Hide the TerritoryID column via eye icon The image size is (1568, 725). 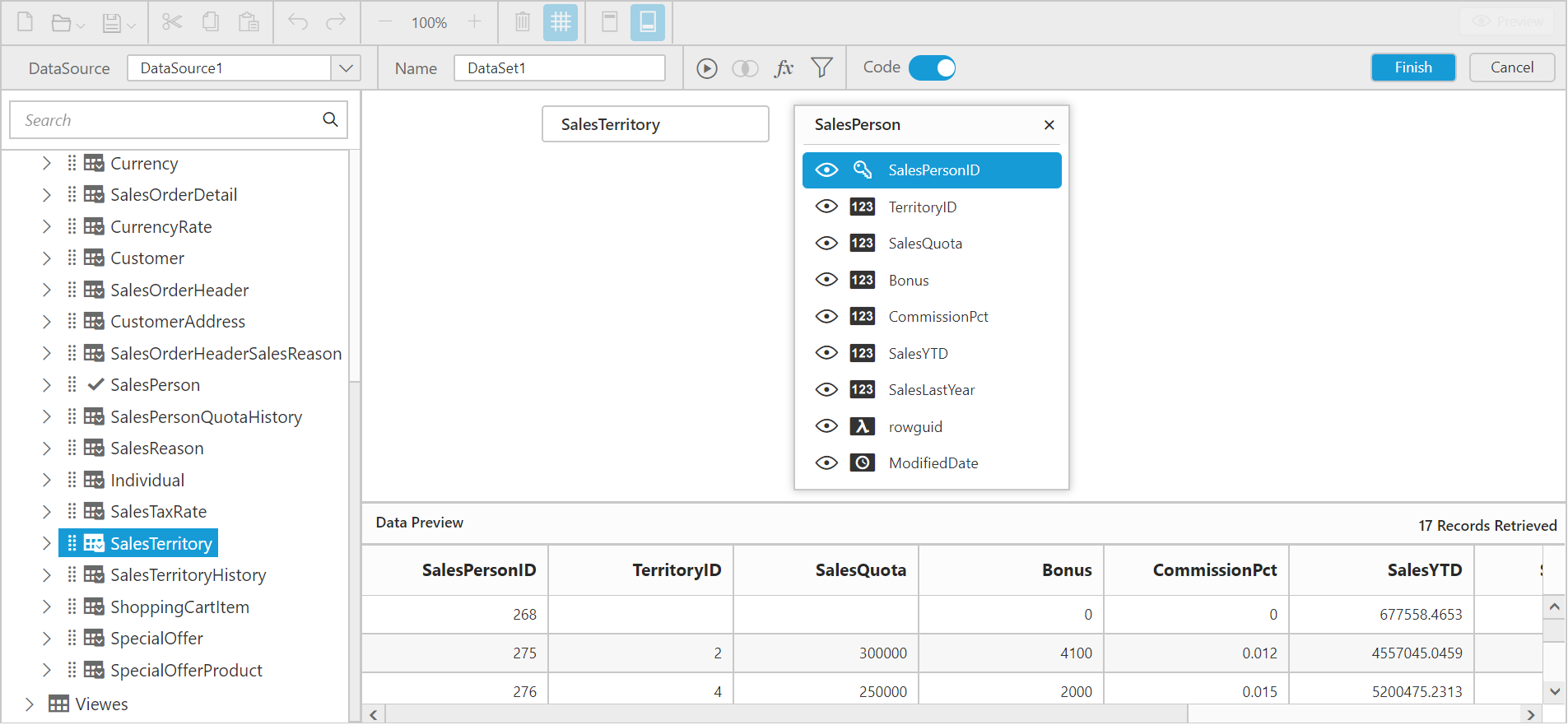coord(826,207)
